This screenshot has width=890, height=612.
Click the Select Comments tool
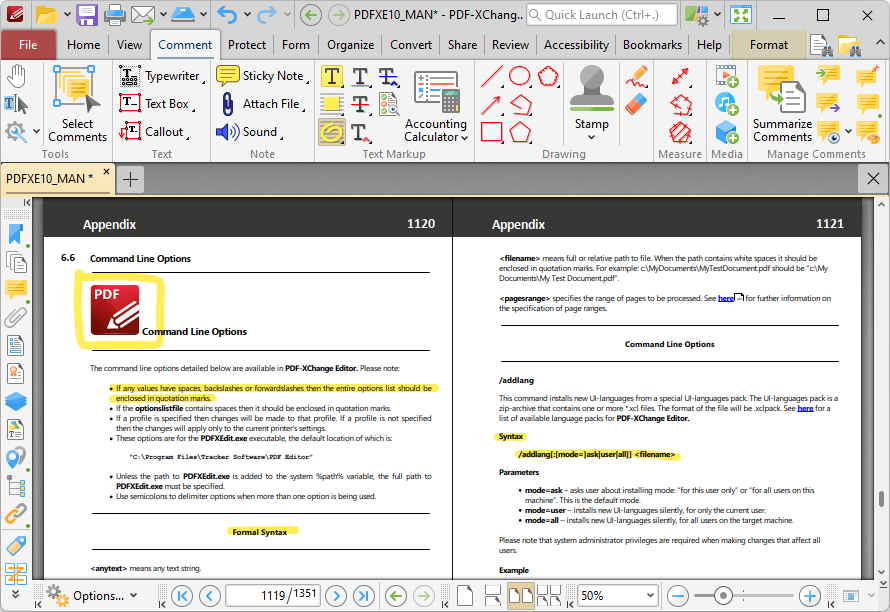tap(77, 104)
